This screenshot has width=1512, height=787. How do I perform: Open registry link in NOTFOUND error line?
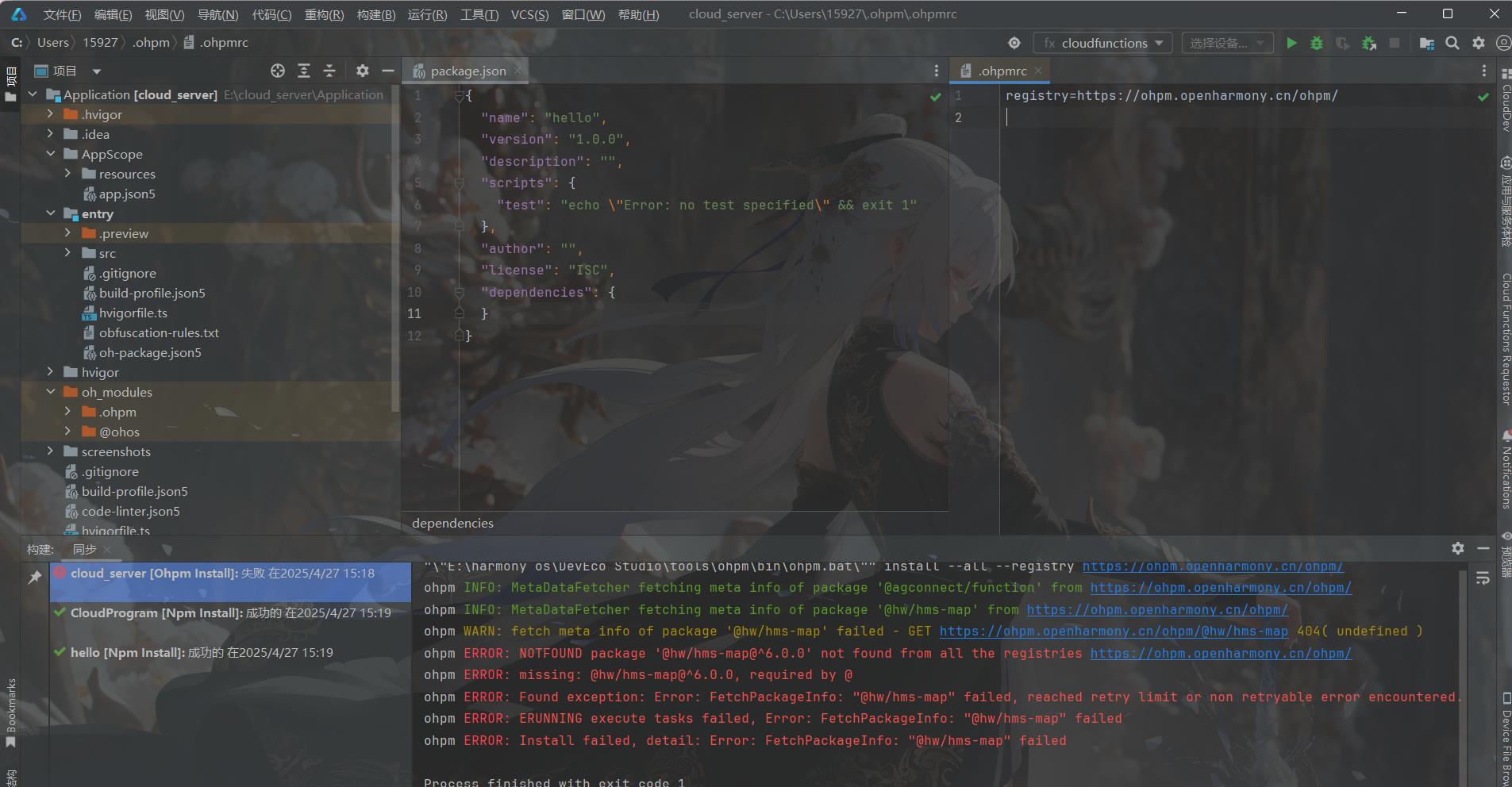click(1221, 654)
